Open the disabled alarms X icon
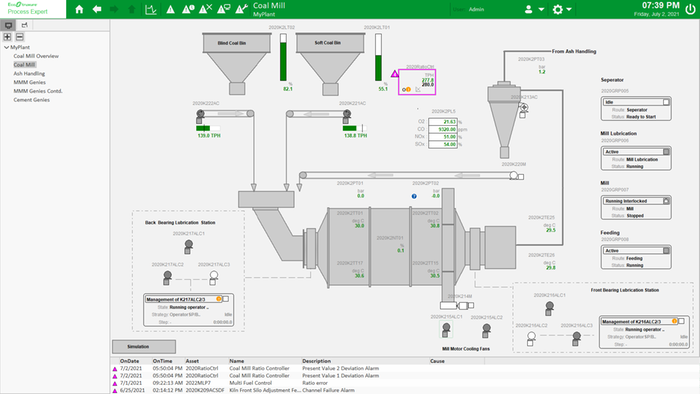 point(205,9)
